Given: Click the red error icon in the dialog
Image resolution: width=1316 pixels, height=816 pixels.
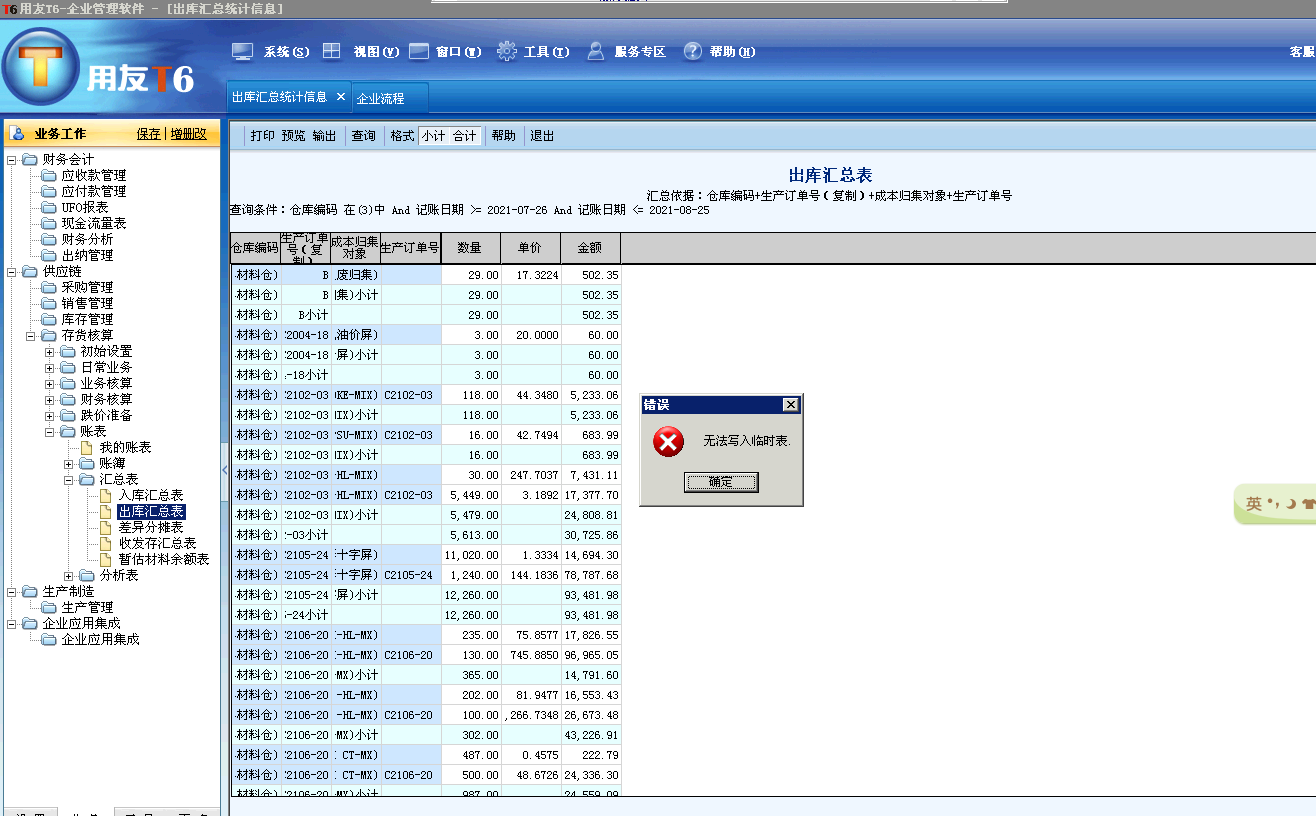Looking at the screenshot, I should pos(668,441).
